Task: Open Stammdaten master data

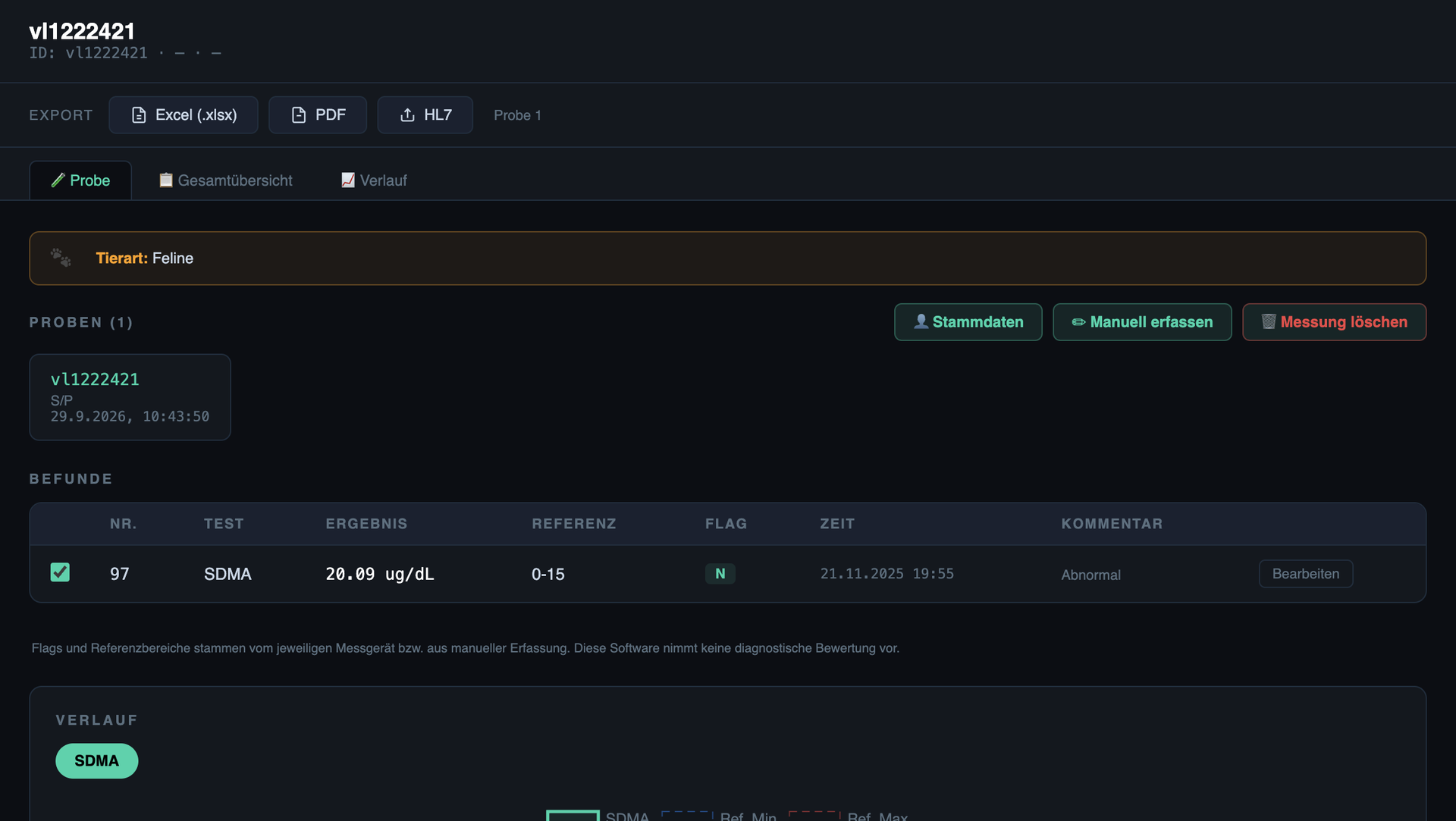Action: 968,322
